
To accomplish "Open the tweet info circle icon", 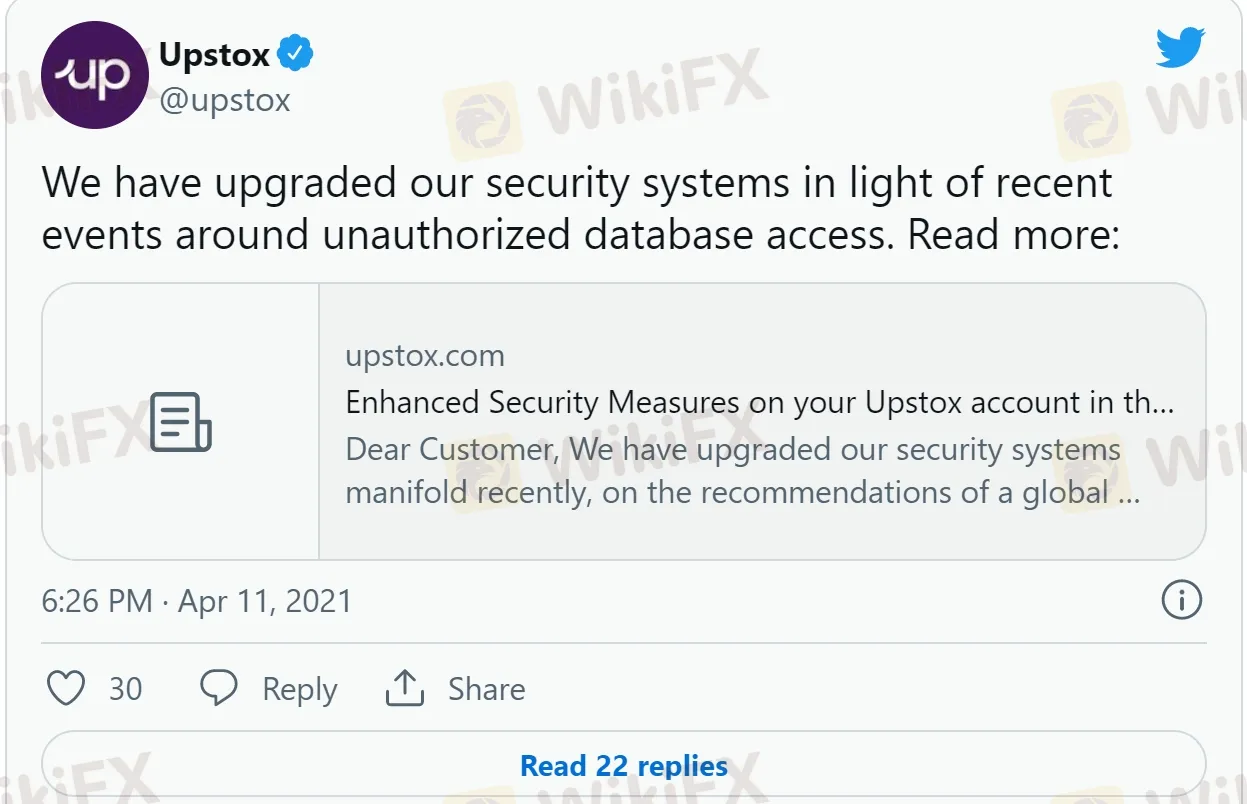I will pos(1181,600).
